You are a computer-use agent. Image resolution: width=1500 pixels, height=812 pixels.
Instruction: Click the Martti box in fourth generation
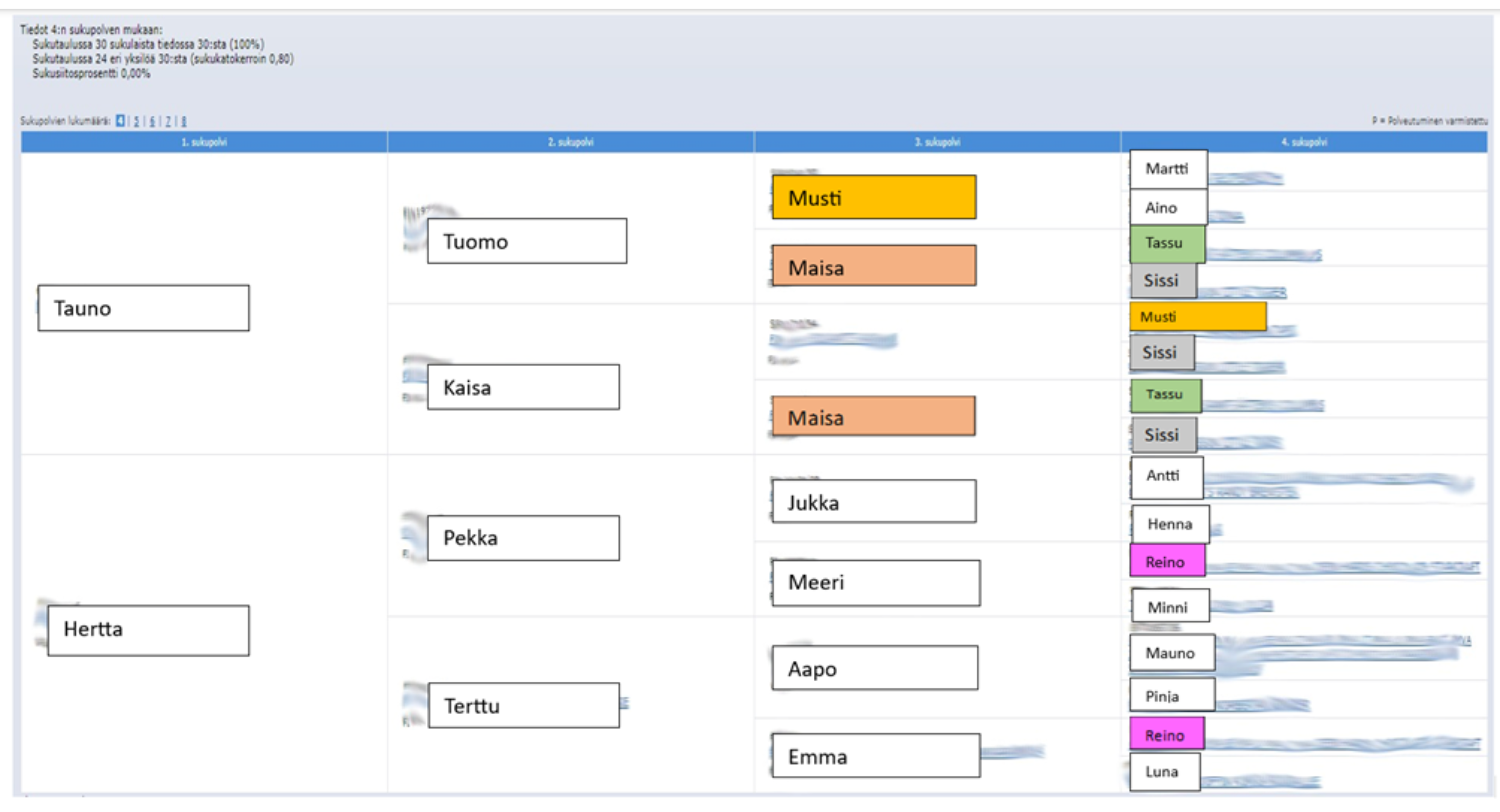(1167, 169)
